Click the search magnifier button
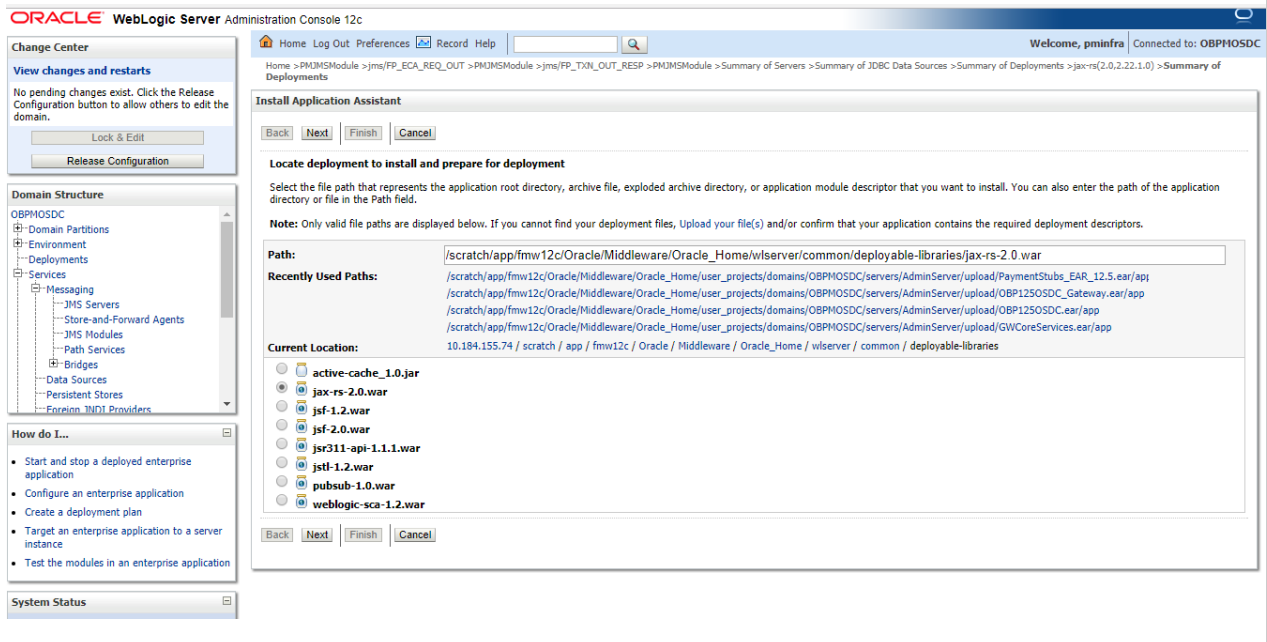The height and width of the screenshot is (642, 1267). point(634,44)
